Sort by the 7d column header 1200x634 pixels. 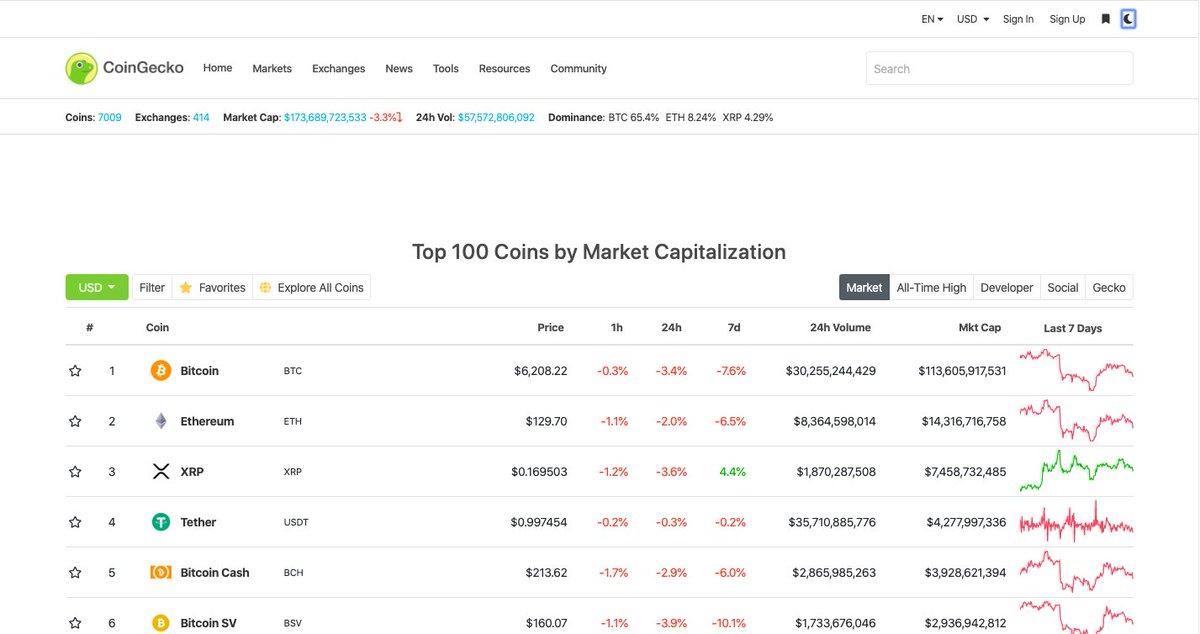coord(734,328)
